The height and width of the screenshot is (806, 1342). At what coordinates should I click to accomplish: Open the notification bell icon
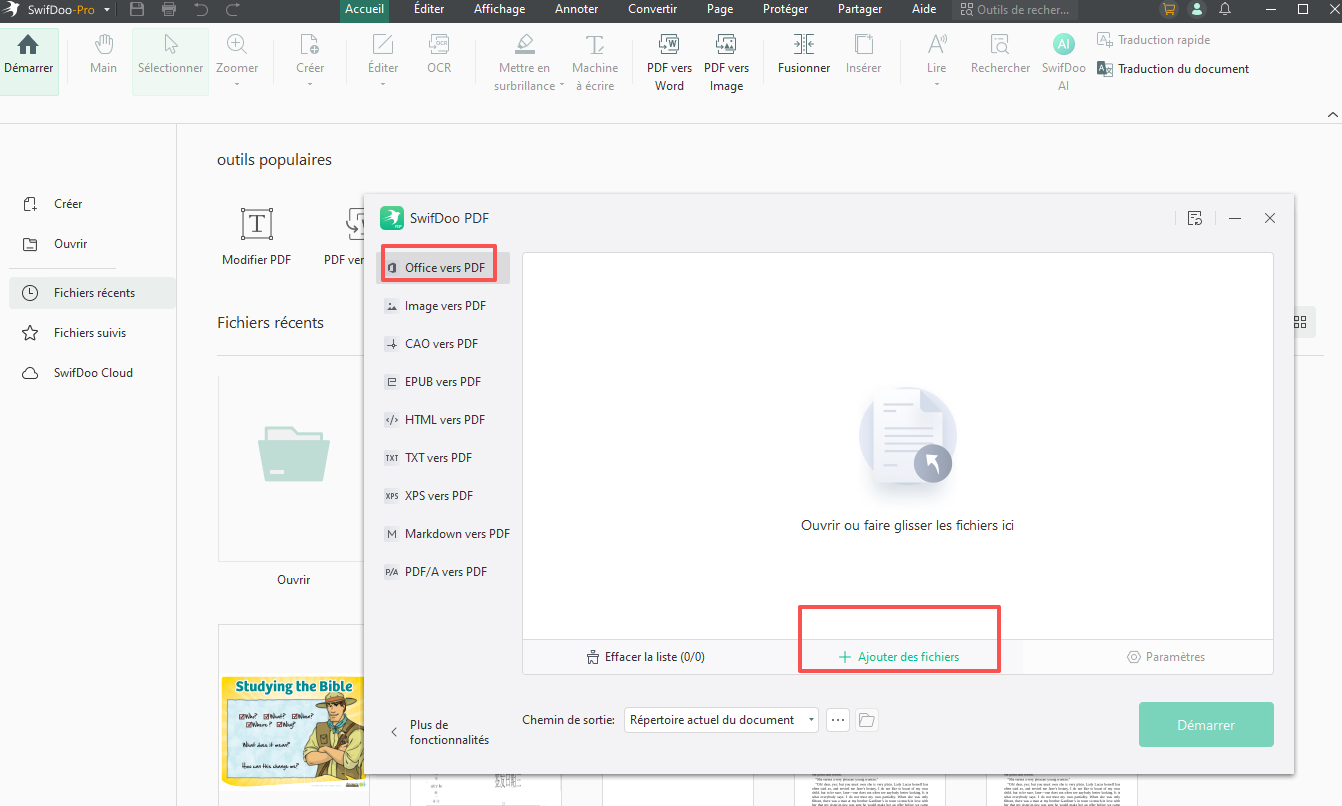click(1225, 10)
